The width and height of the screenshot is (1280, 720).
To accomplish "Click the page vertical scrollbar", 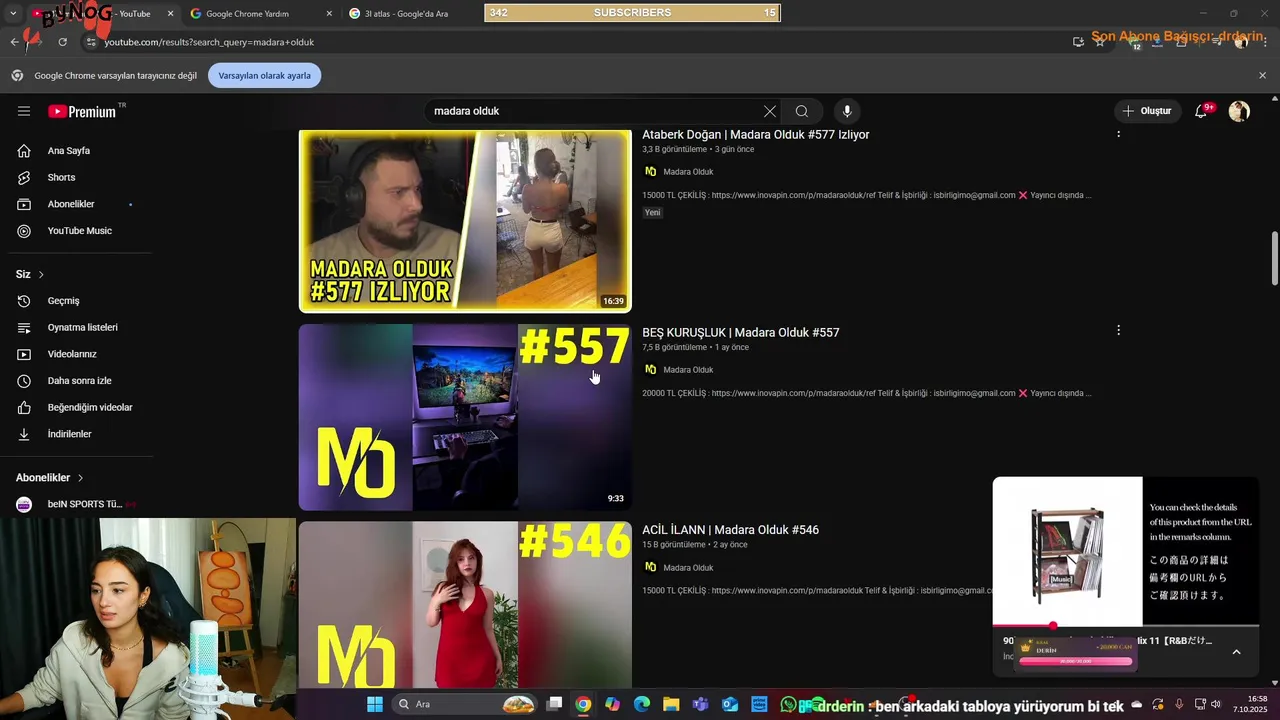I will [1274, 258].
